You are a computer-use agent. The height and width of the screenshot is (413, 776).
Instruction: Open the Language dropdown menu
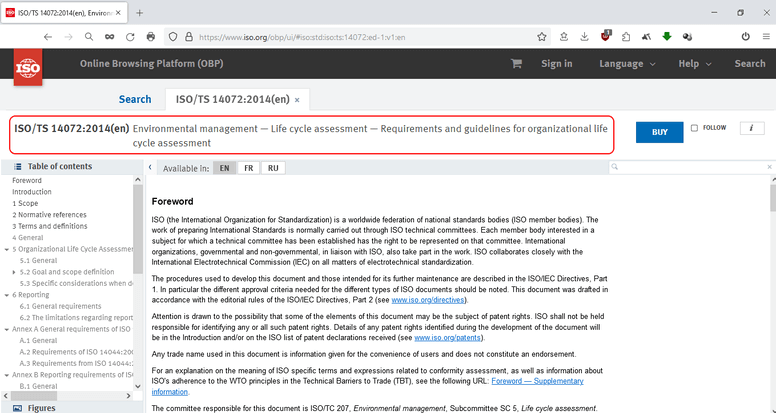pyautogui.click(x=627, y=63)
